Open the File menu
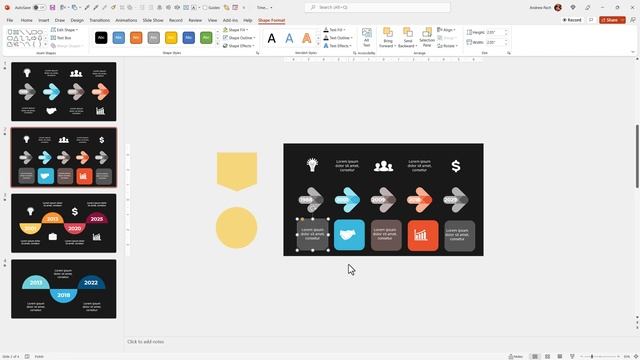Viewport: 640px width, 360px height. click(10, 20)
